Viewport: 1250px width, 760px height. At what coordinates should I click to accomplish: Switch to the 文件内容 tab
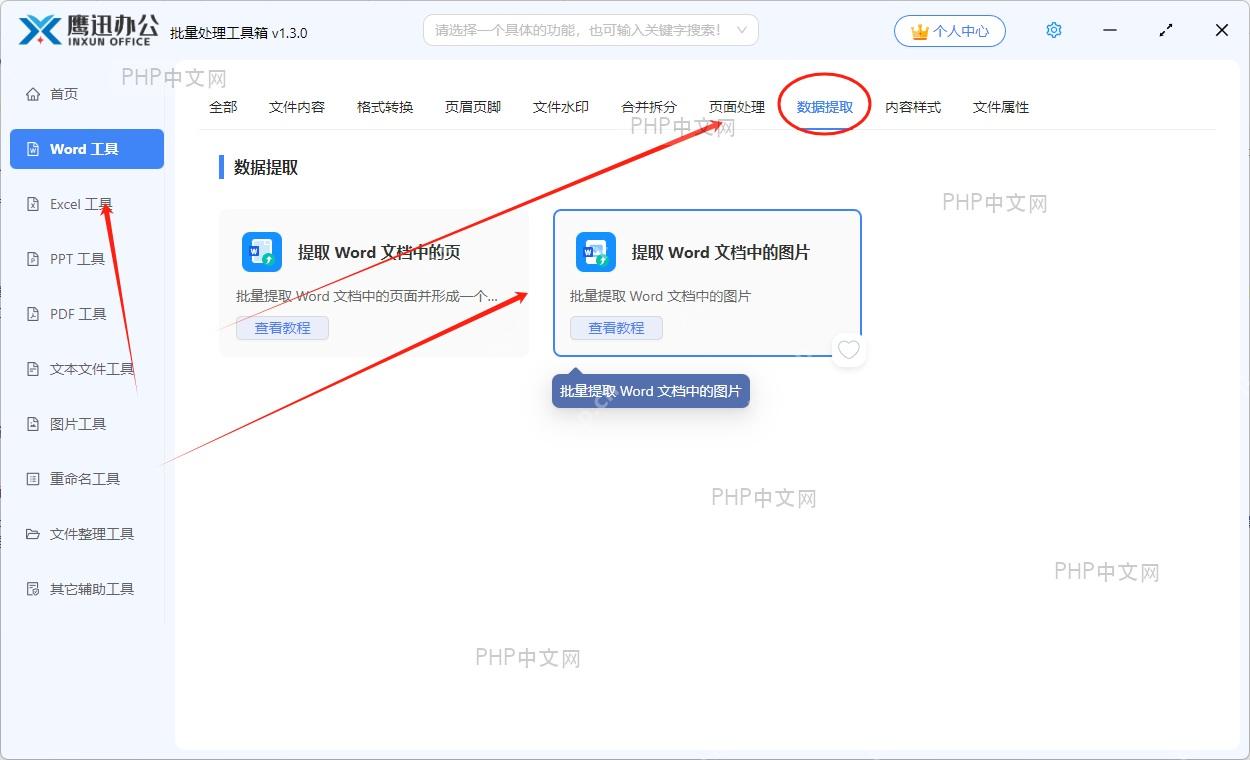click(x=297, y=107)
